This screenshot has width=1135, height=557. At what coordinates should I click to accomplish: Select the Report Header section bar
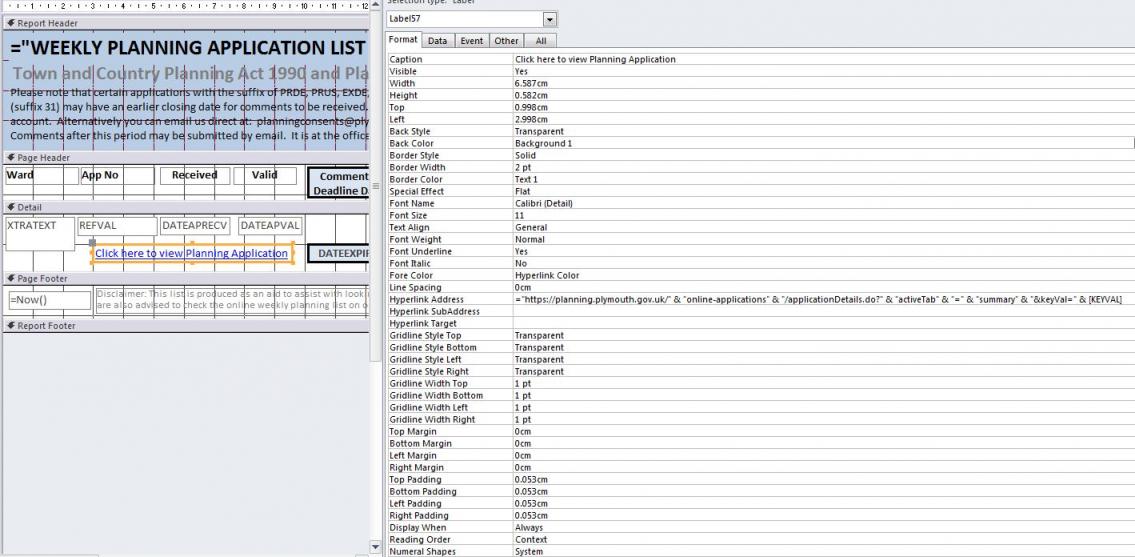pyautogui.click(x=186, y=23)
